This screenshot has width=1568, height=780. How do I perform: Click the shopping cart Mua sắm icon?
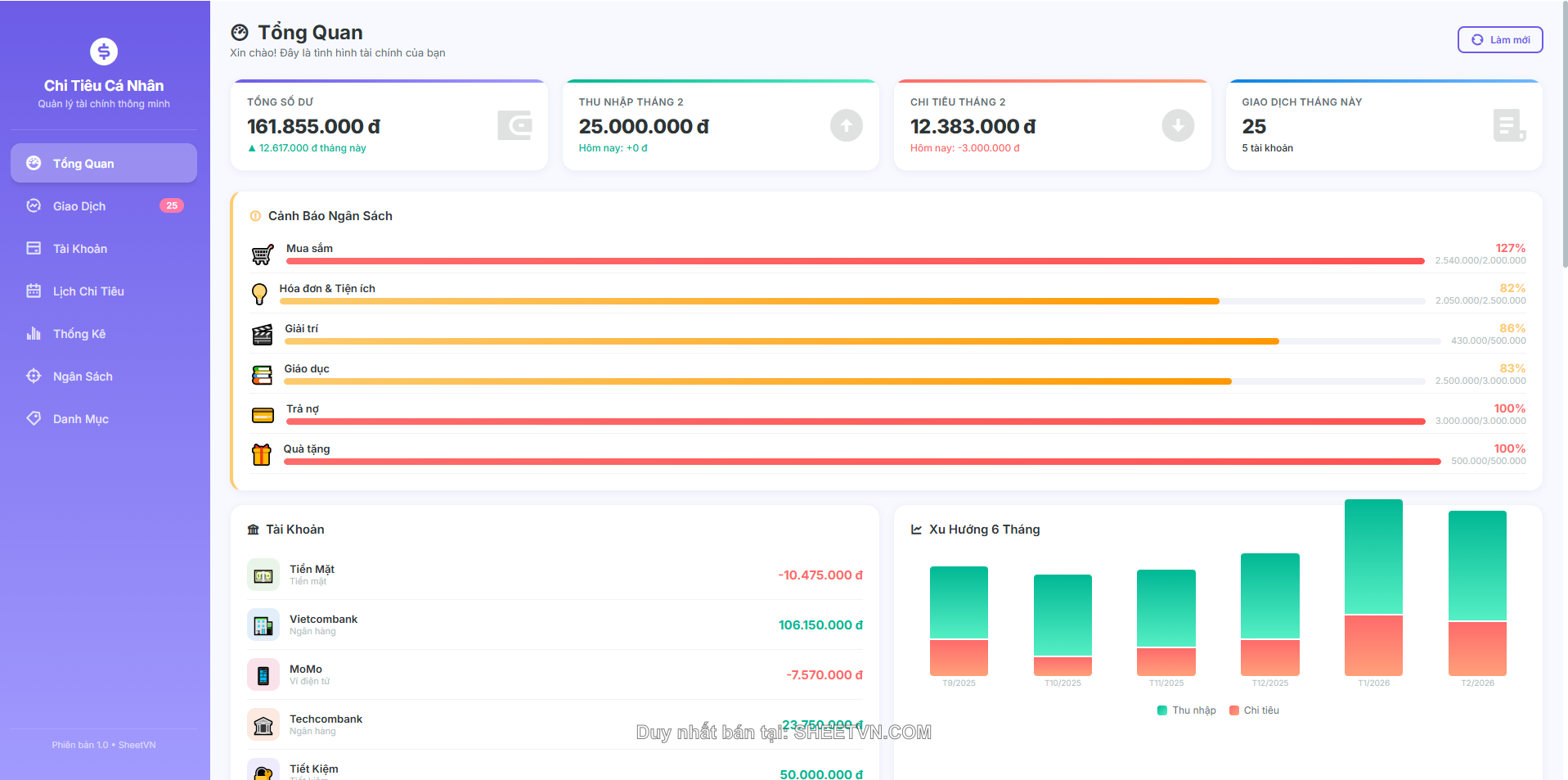262,255
